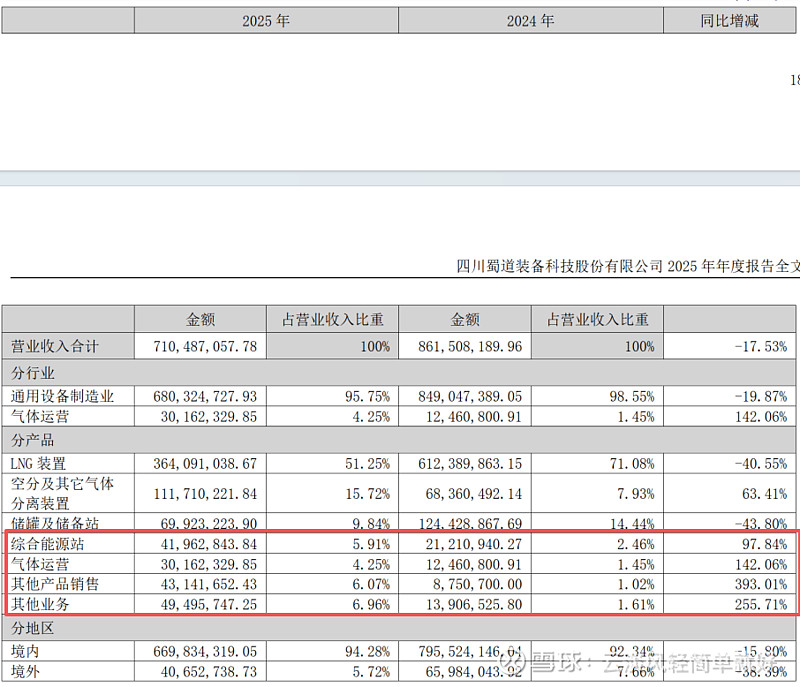
Task: Click the share value 94.28%
Action: coord(367,651)
